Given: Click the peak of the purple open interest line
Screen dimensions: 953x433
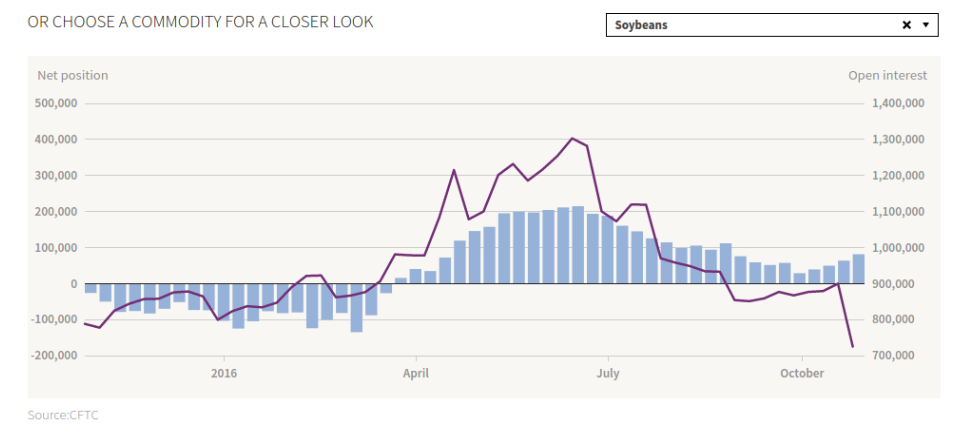Looking at the screenshot, I should 571,139.
